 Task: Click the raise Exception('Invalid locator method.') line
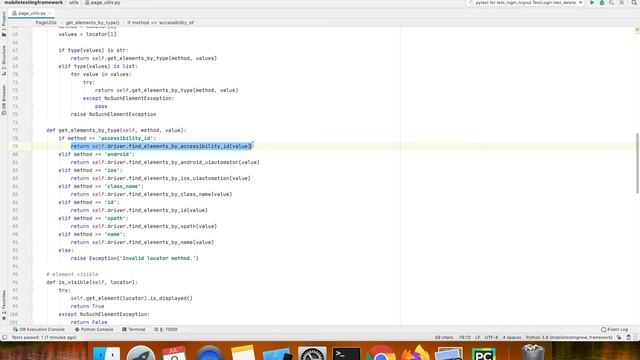(x=134, y=258)
